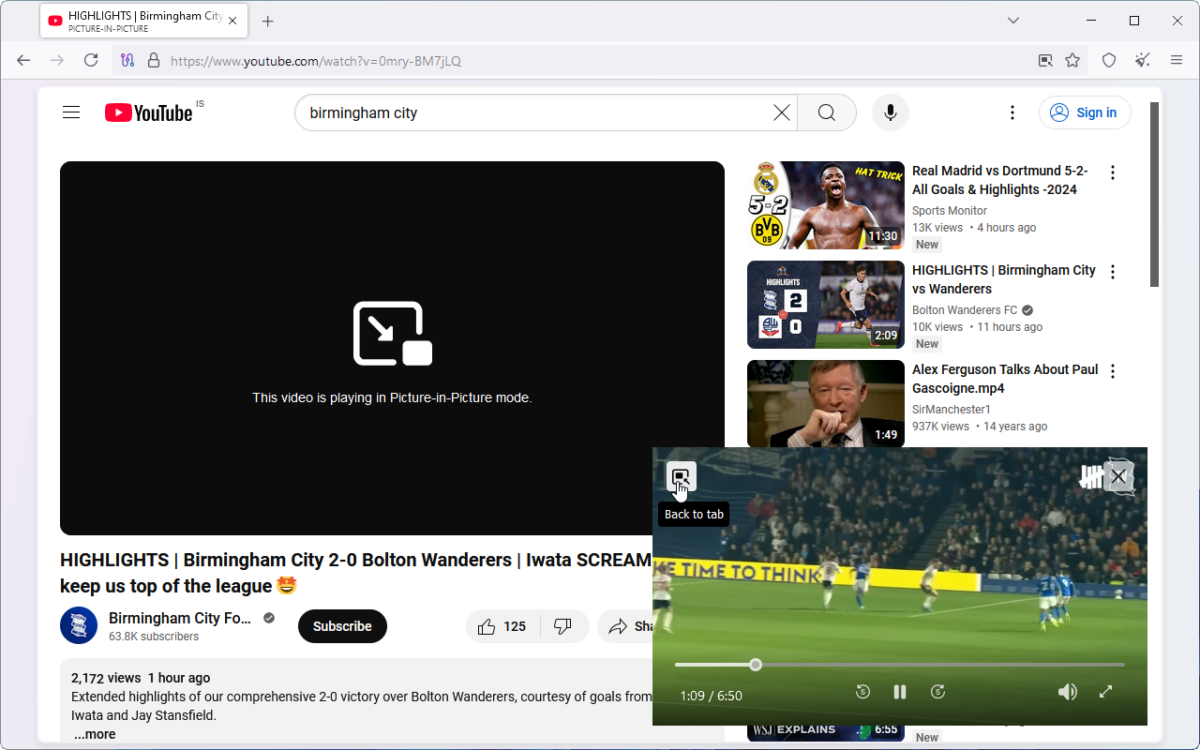Bookmark the page with the star icon

(x=1073, y=60)
